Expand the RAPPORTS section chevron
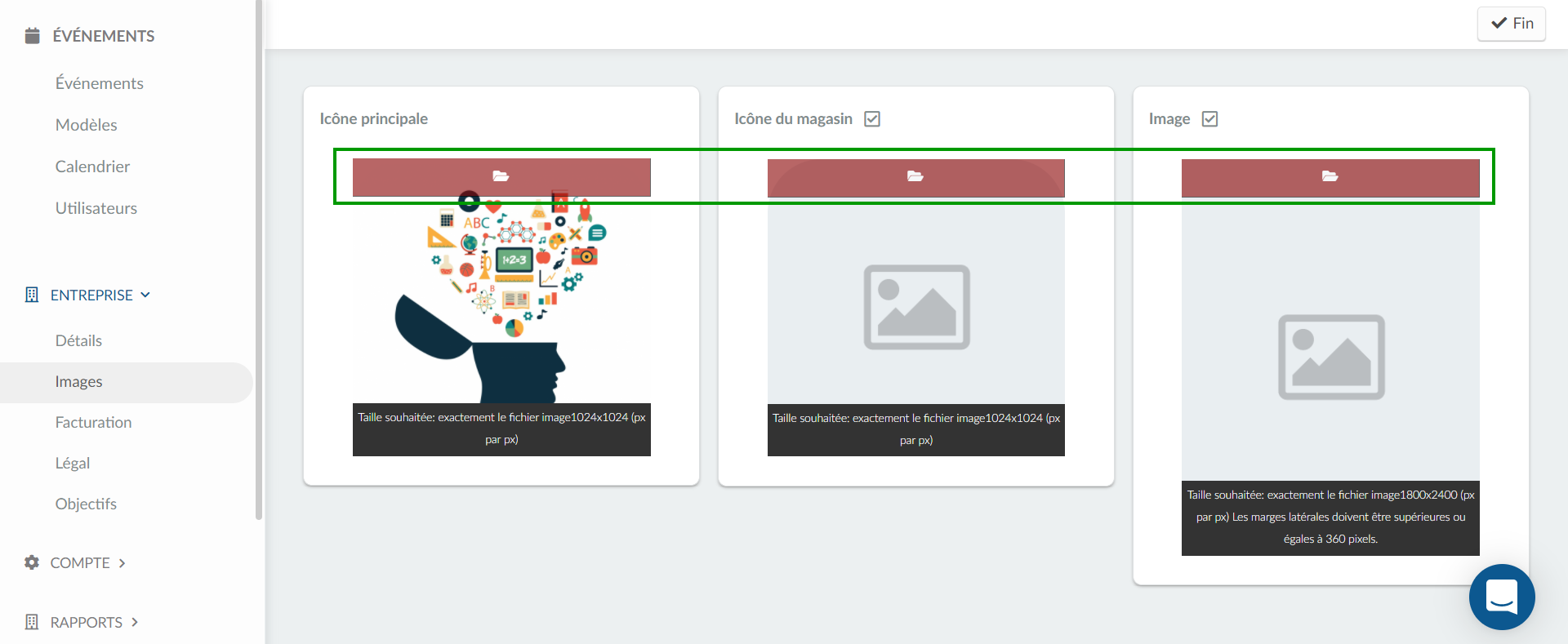 coord(135,622)
